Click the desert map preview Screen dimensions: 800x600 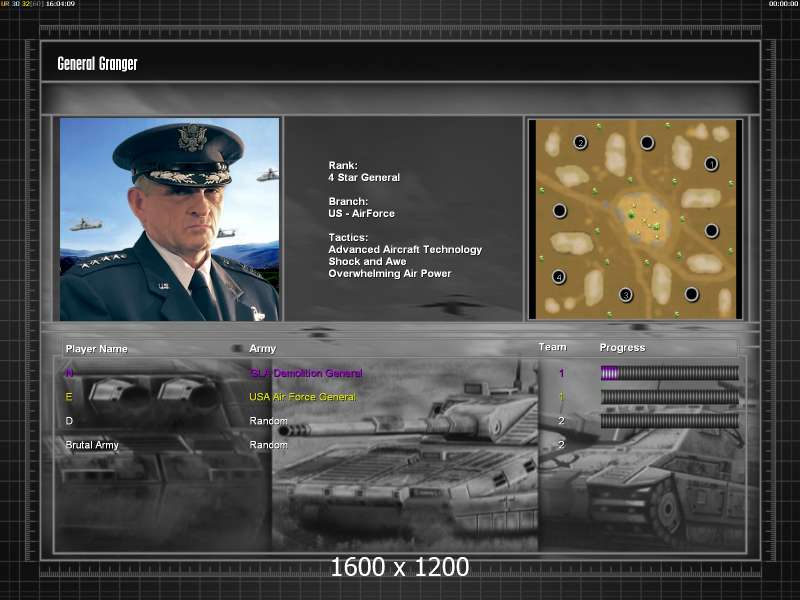[636, 219]
